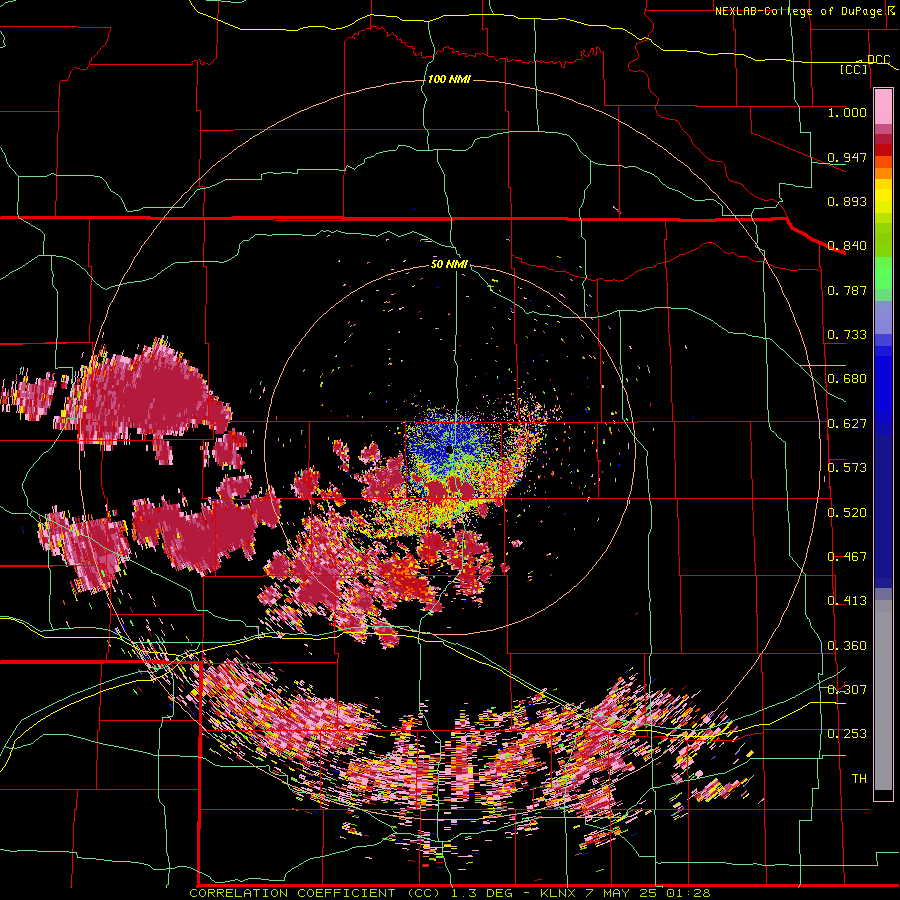The height and width of the screenshot is (900, 900).
Task: Click the 100 NMI range ring label
Action: tap(449, 79)
